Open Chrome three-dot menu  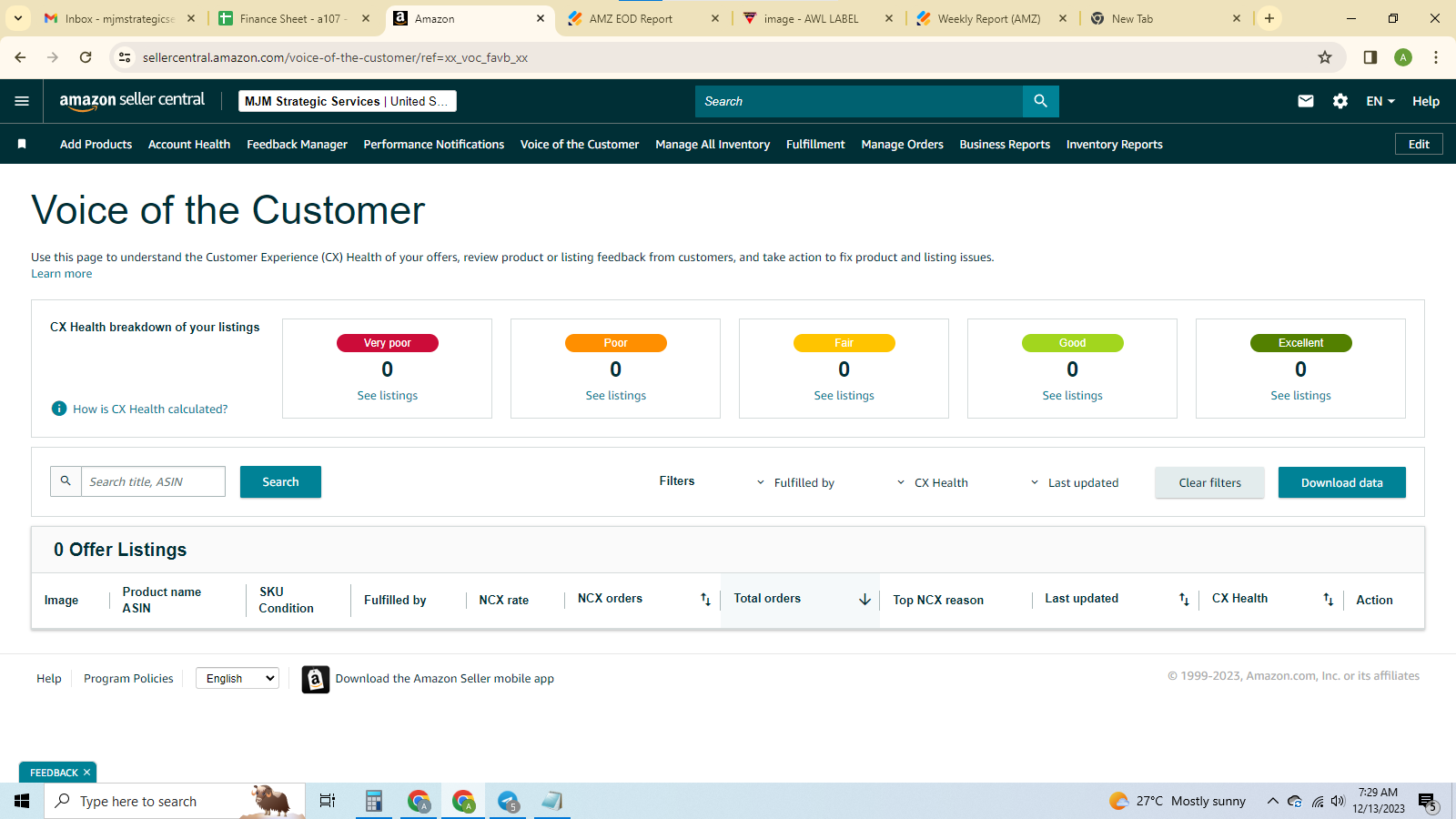(1436, 57)
